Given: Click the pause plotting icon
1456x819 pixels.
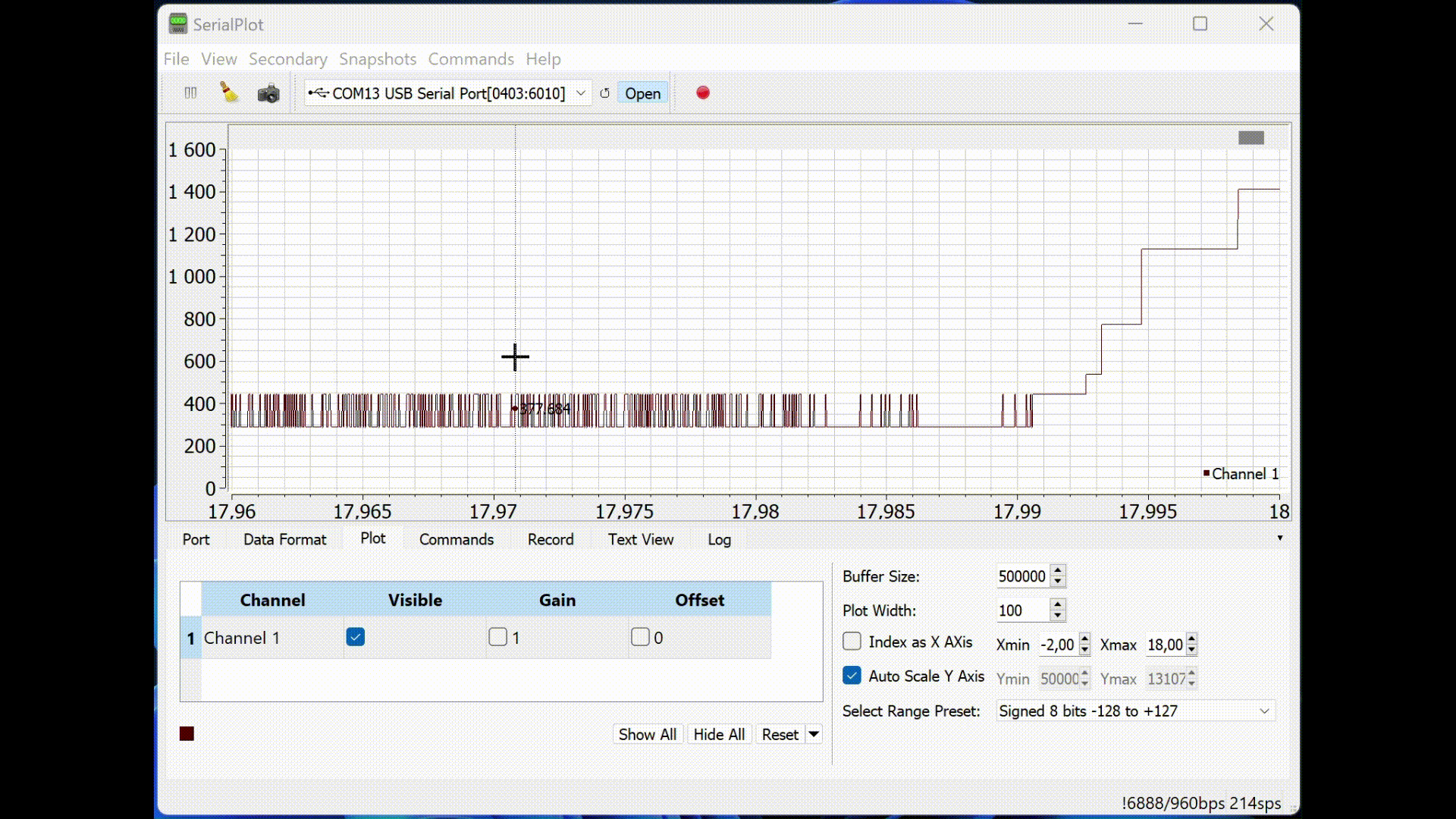Looking at the screenshot, I should (x=190, y=93).
